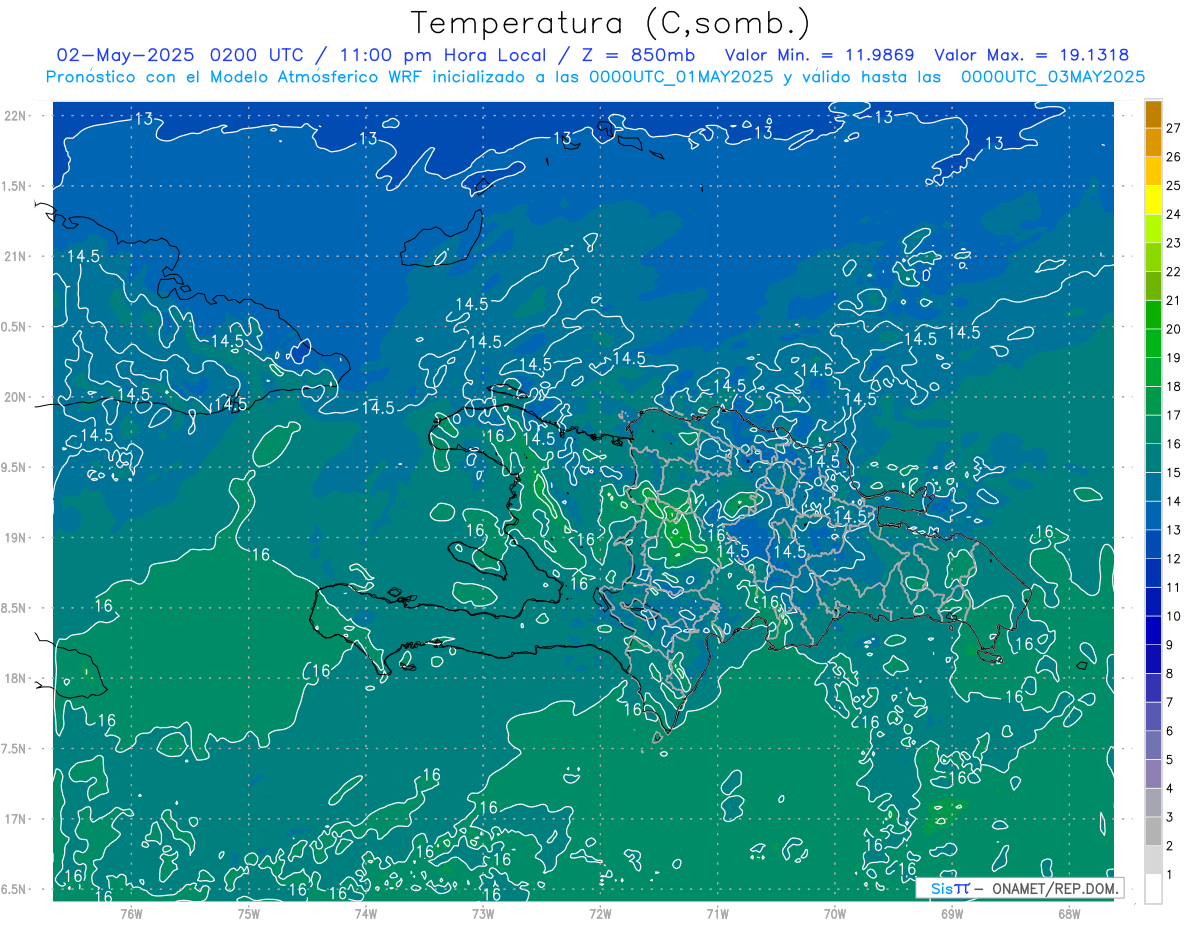
Task: Click the 19N latitude axis label
Action: [x=17, y=538]
